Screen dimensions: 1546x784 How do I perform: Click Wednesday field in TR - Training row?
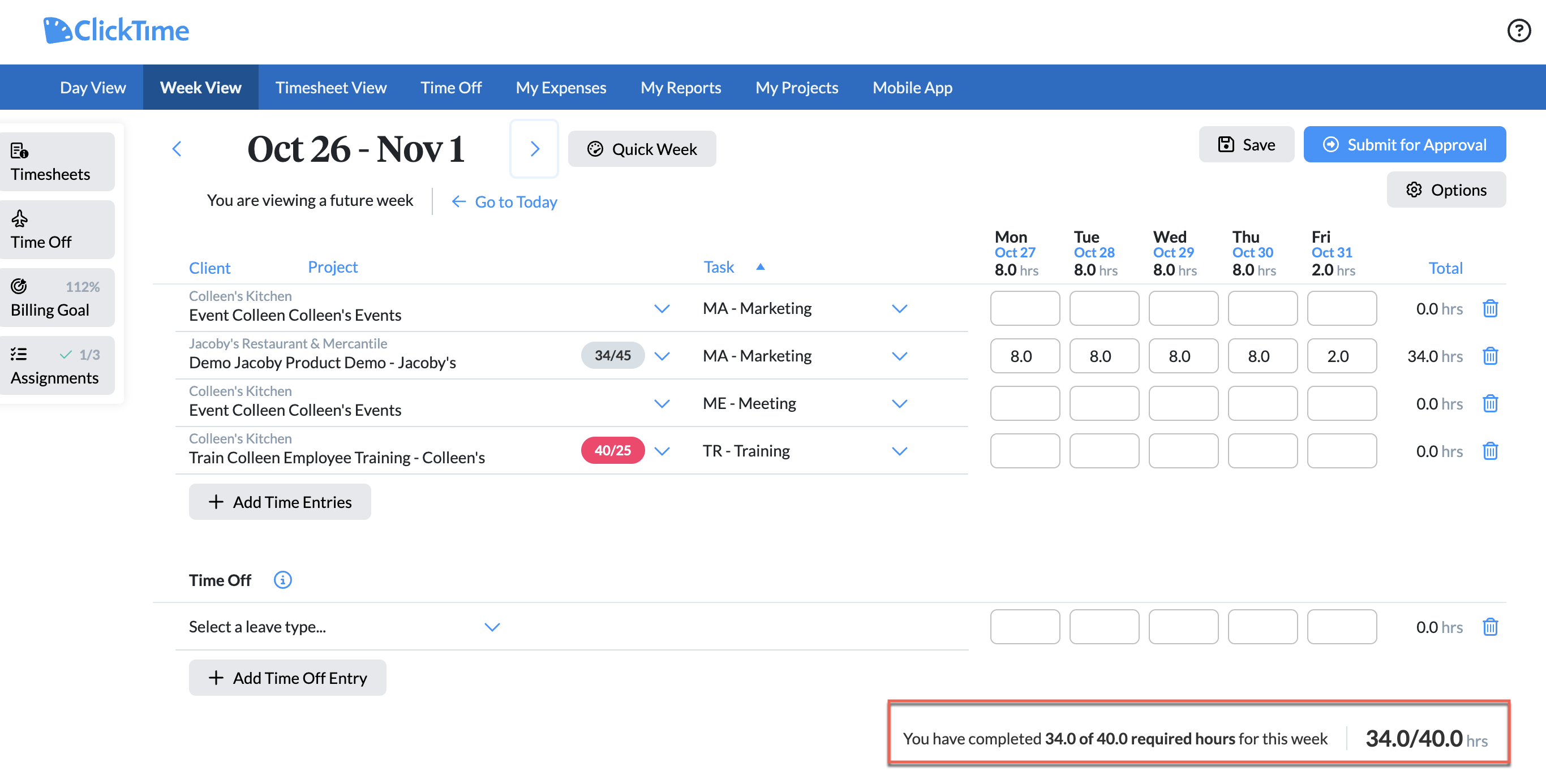(x=1183, y=450)
